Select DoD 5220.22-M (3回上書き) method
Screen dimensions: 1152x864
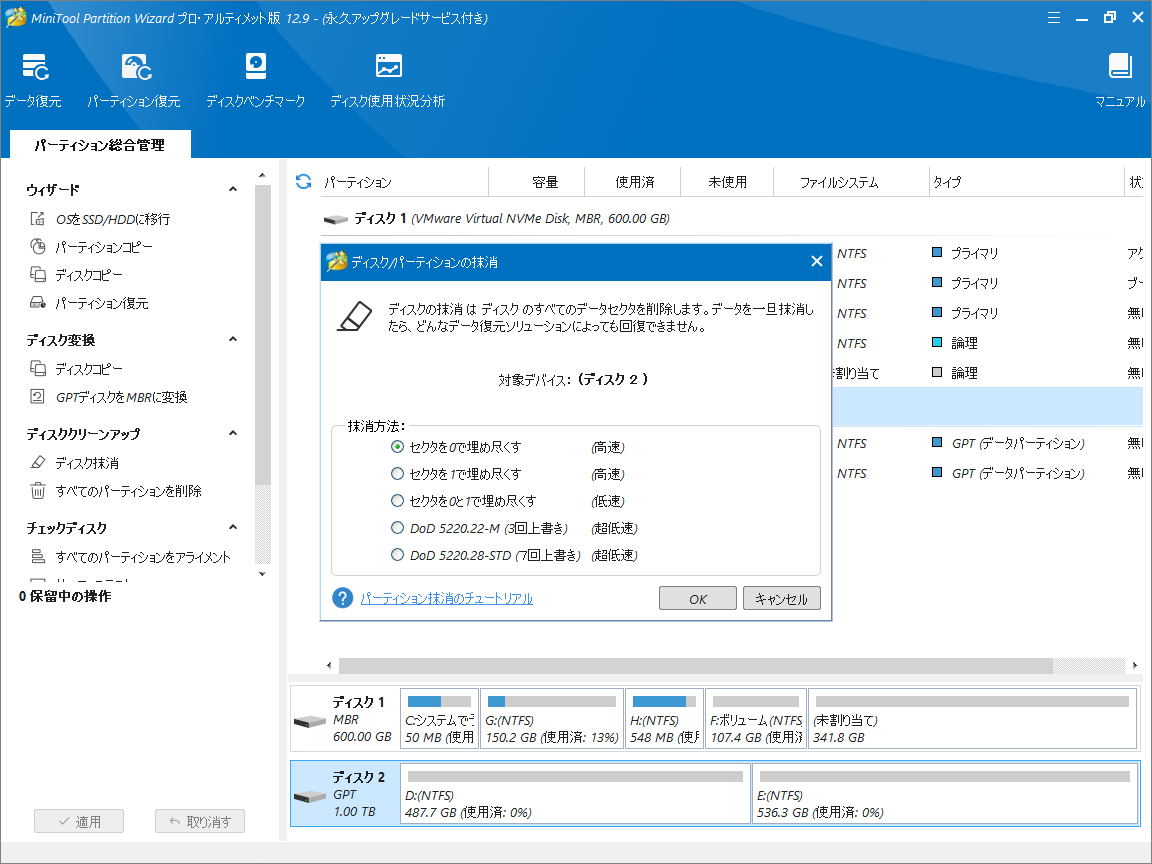(x=397, y=528)
